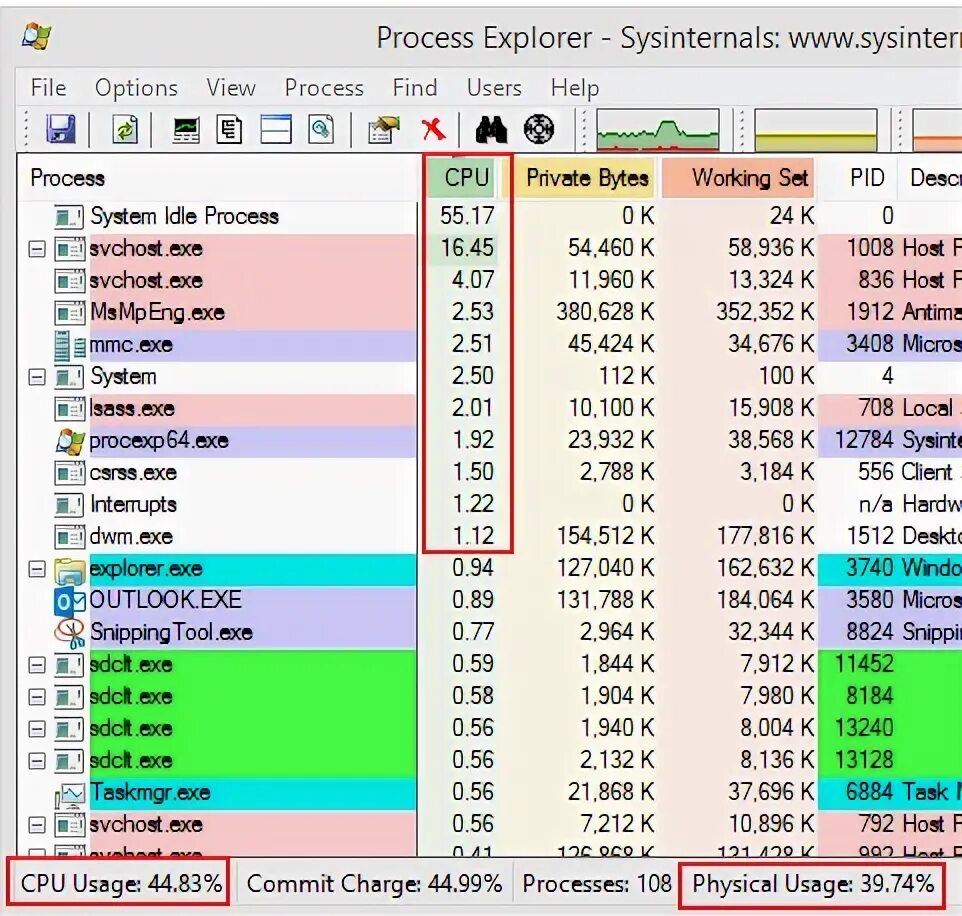The image size is (962, 916).
Task: Open the Find menu
Action: (x=415, y=88)
